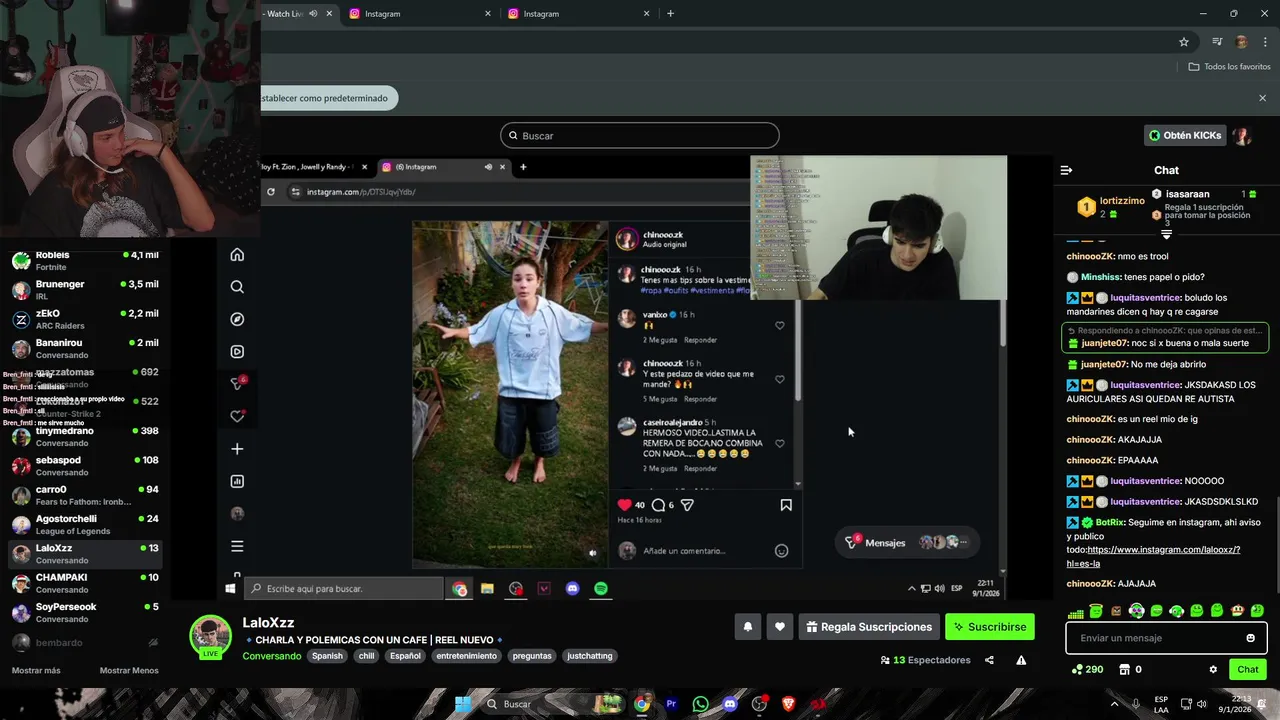1280x720 pixels.
Task: Expand channel list with Mostrar más
Action: point(36,670)
